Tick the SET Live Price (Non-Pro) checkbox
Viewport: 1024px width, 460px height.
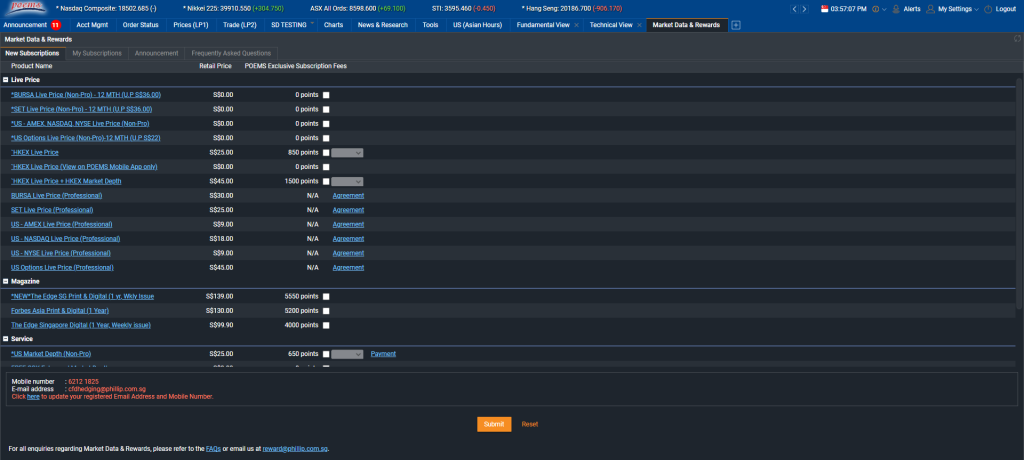click(326, 109)
